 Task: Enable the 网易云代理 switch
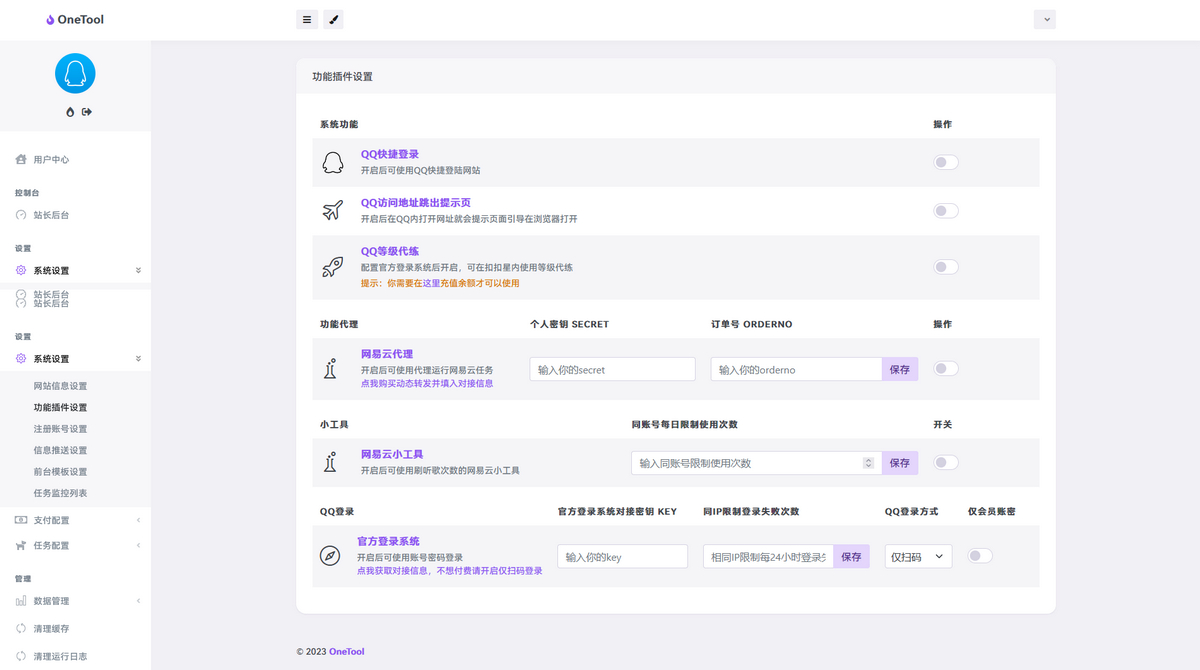tap(946, 369)
